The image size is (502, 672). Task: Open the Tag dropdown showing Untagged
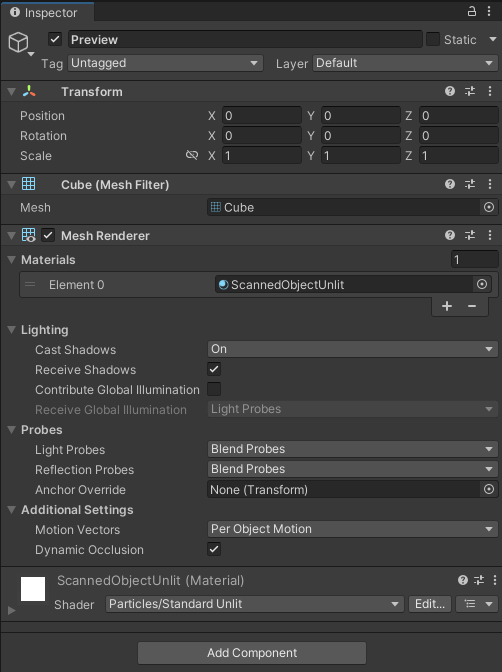click(165, 63)
